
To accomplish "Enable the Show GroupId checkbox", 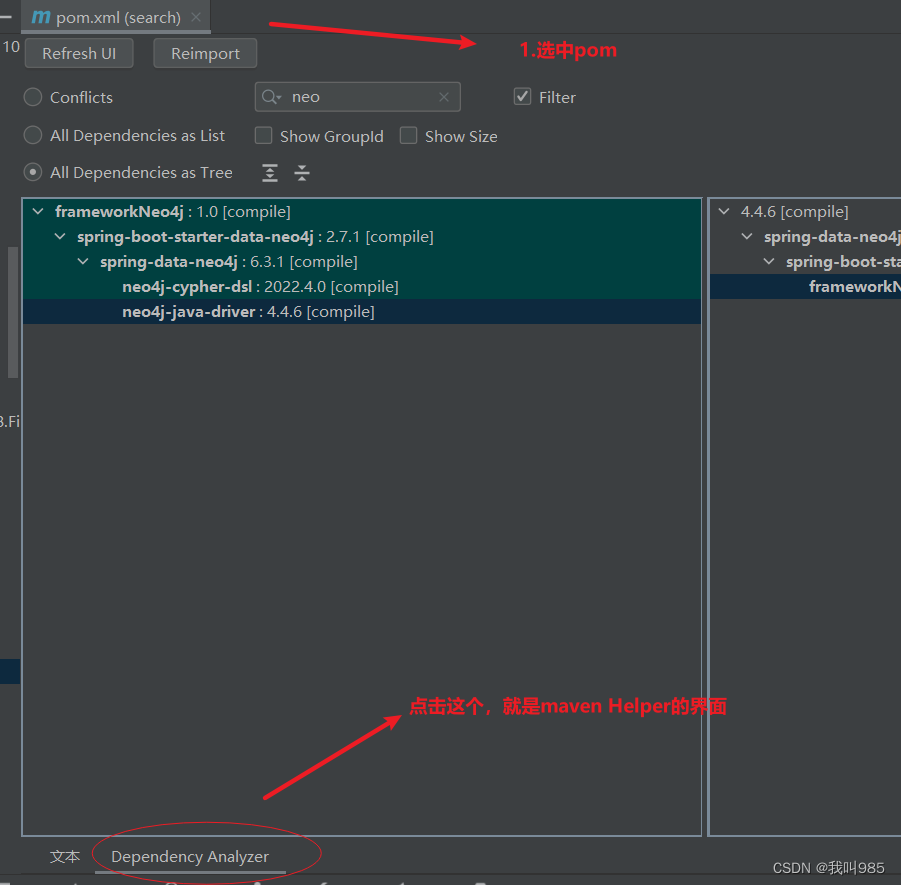I will 263,135.
